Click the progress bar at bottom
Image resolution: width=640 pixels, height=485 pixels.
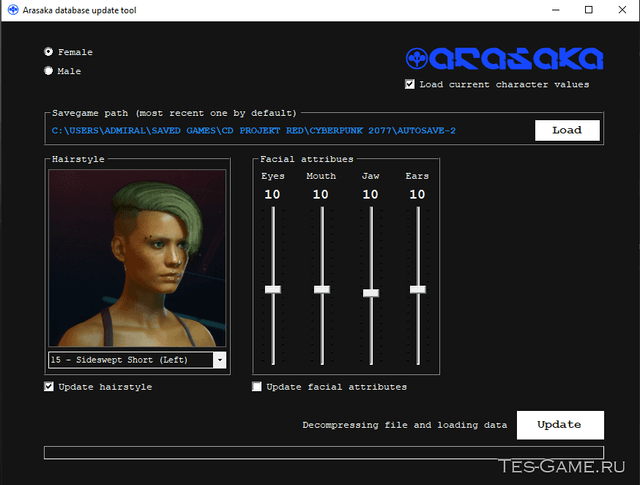click(324, 452)
